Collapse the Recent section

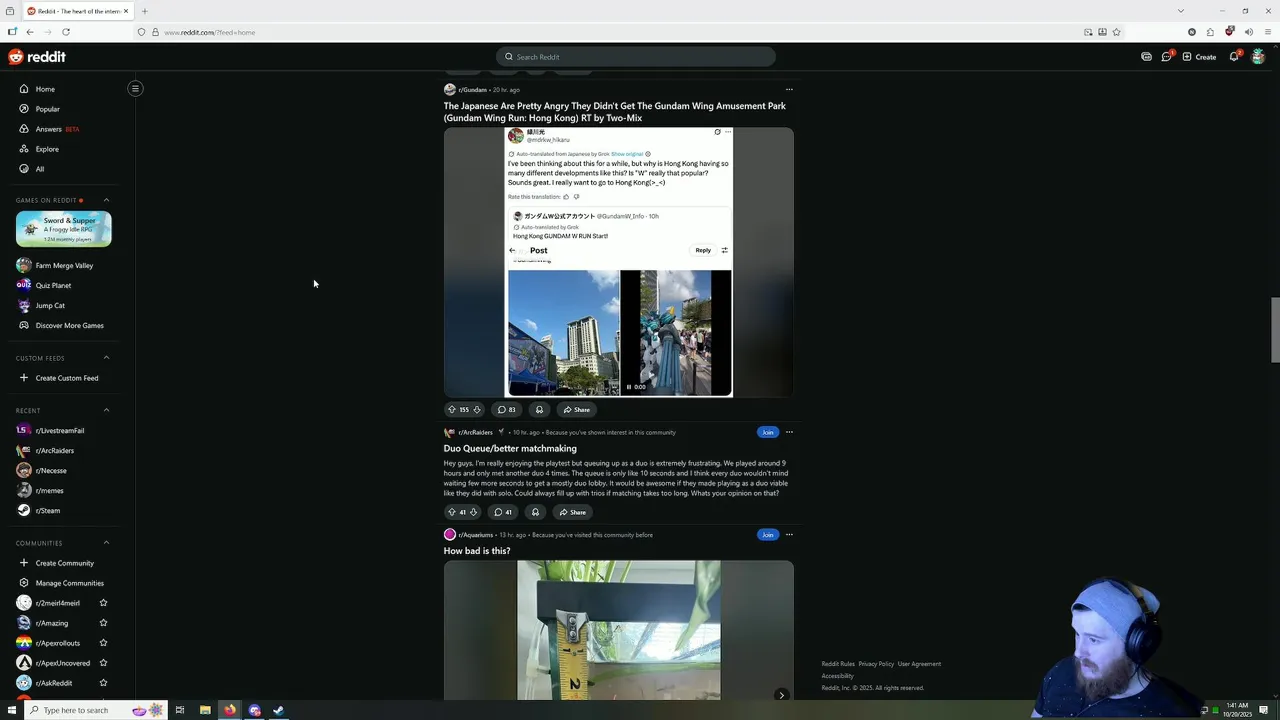(x=106, y=410)
